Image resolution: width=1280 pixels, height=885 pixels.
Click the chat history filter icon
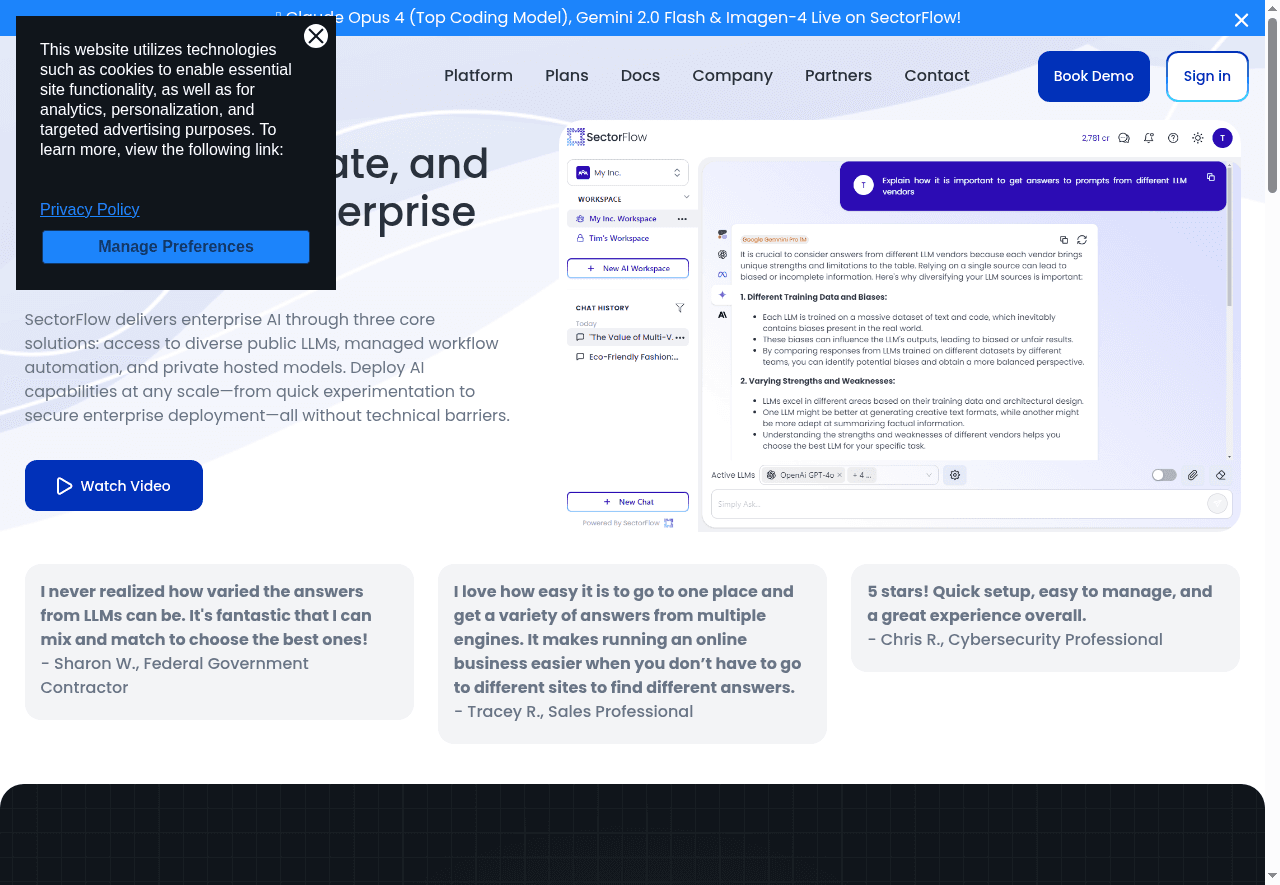click(x=680, y=308)
